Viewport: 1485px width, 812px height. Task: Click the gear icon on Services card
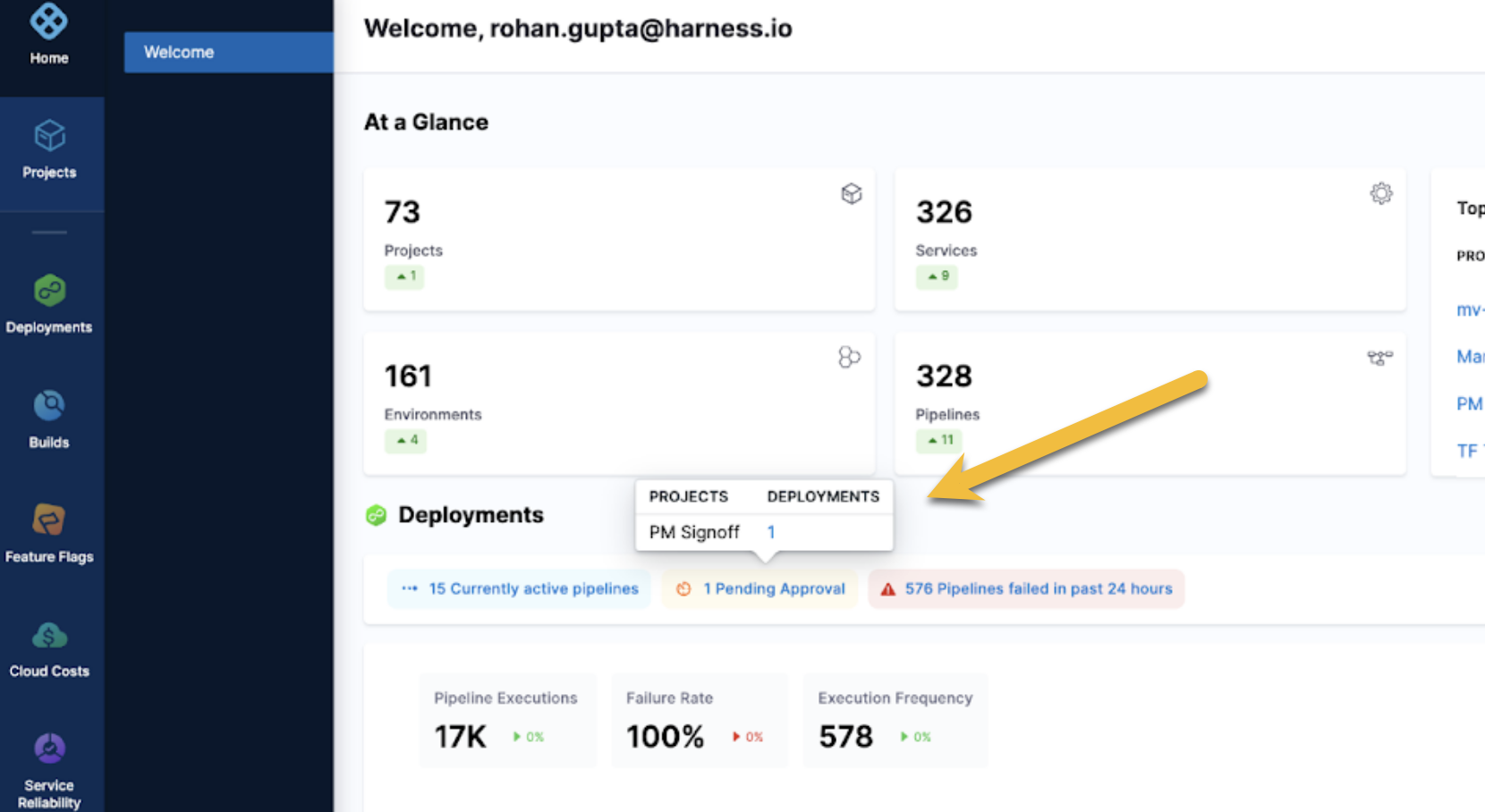pos(1380,194)
